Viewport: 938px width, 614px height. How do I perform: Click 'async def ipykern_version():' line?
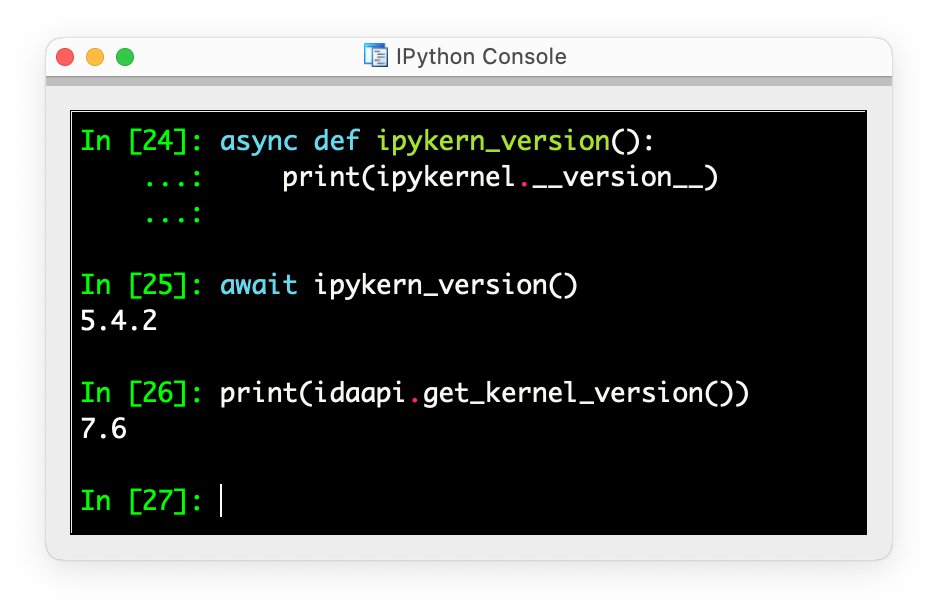tap(437, 142)
